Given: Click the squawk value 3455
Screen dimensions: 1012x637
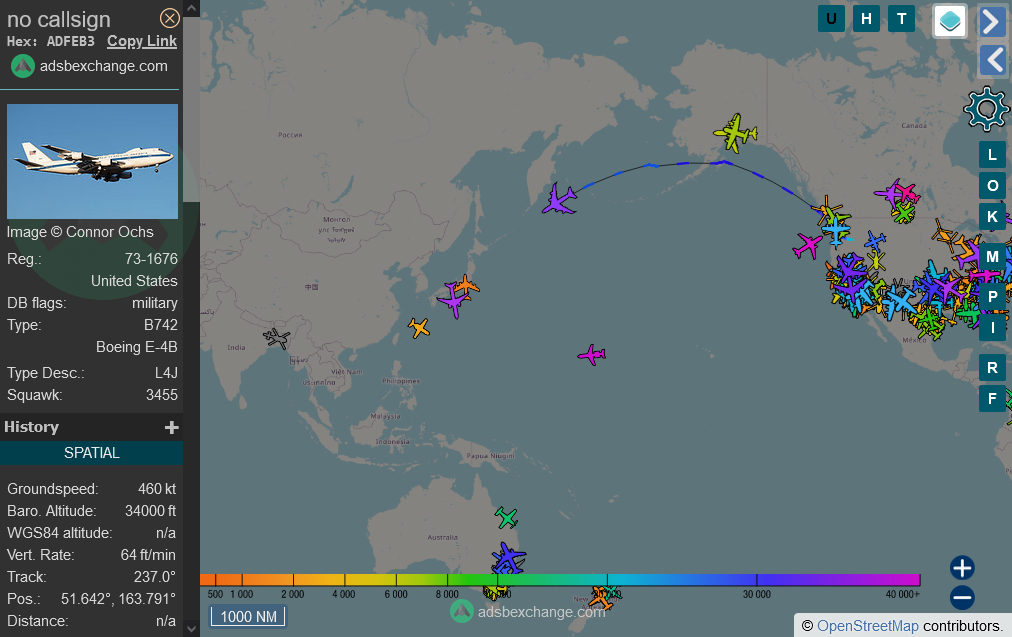Looking at the screenshot, I should (x=161, y=395).
